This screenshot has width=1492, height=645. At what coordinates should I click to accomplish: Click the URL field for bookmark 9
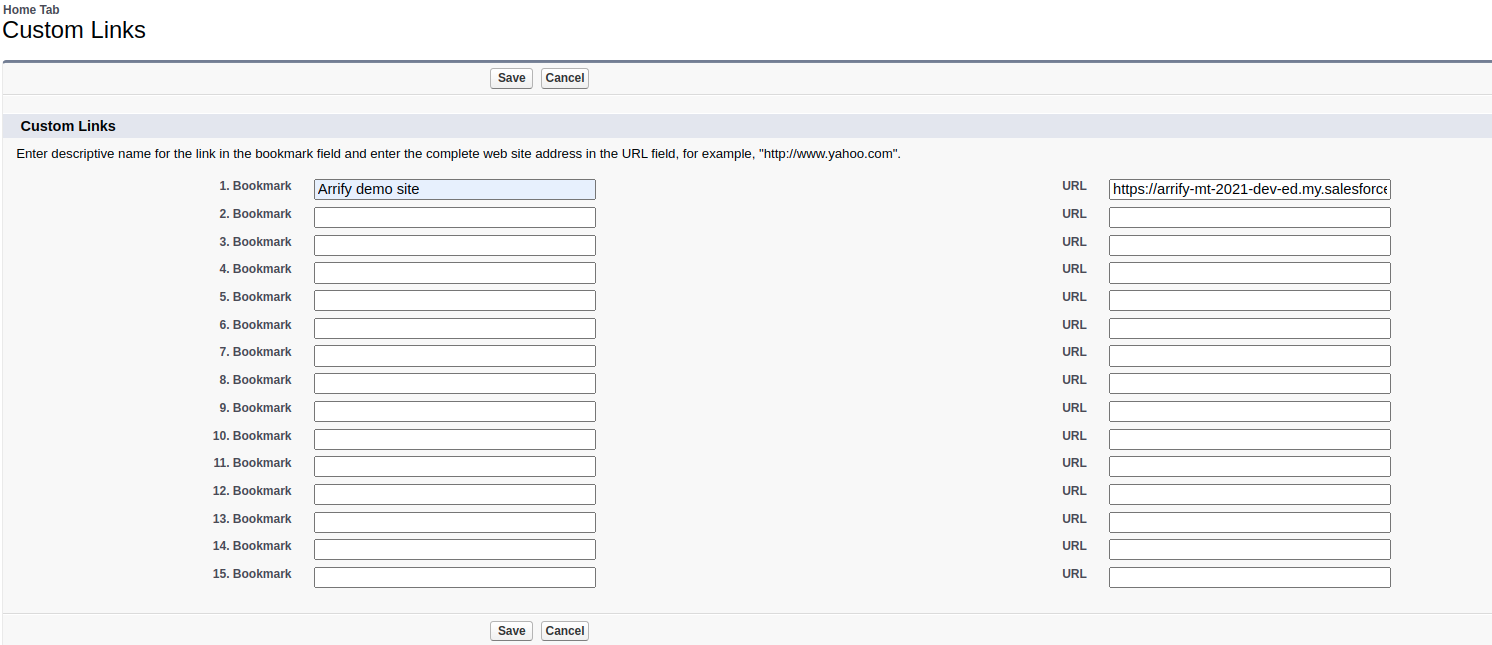1250,411
